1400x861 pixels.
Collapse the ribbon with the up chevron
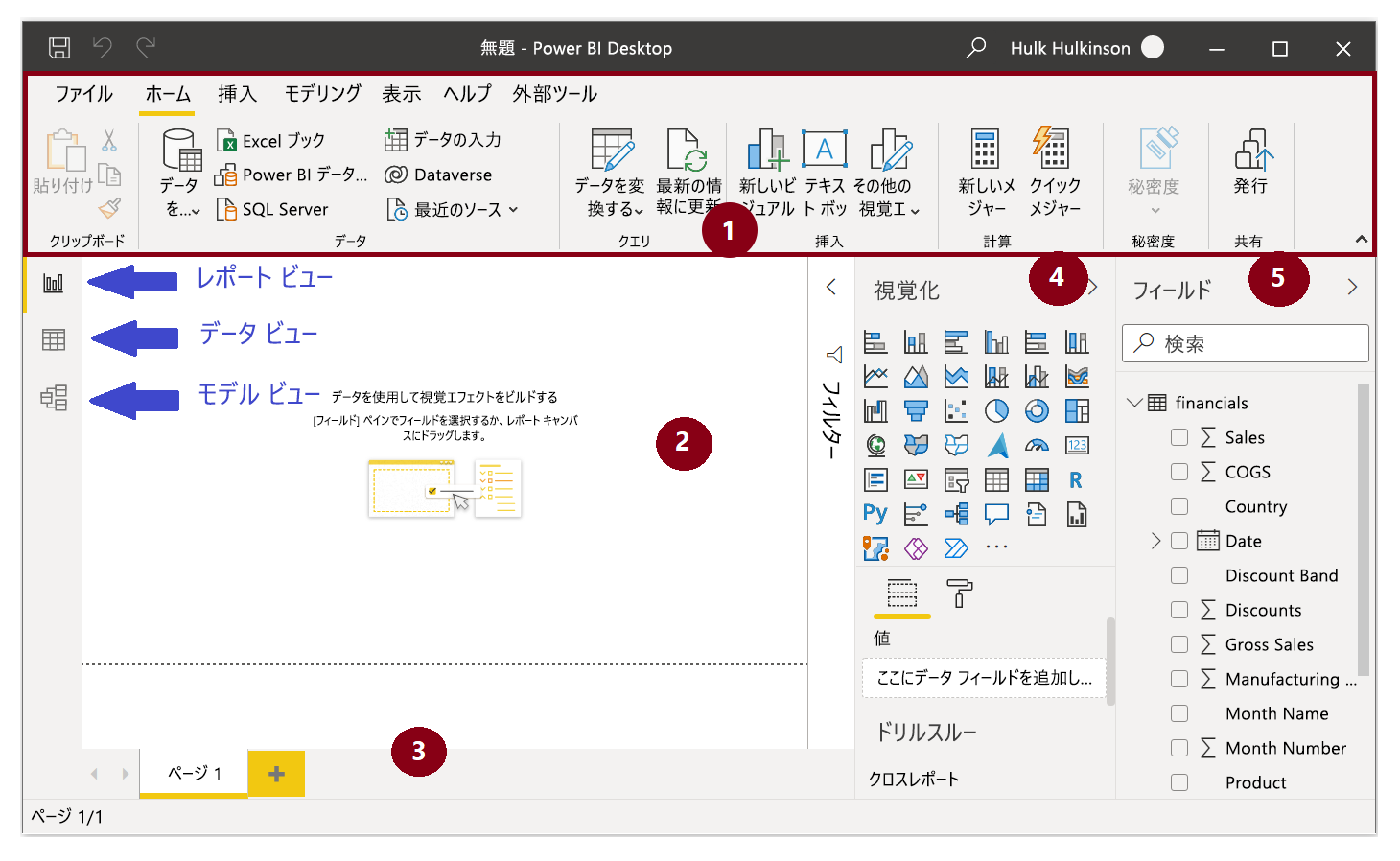[1361, 239]
